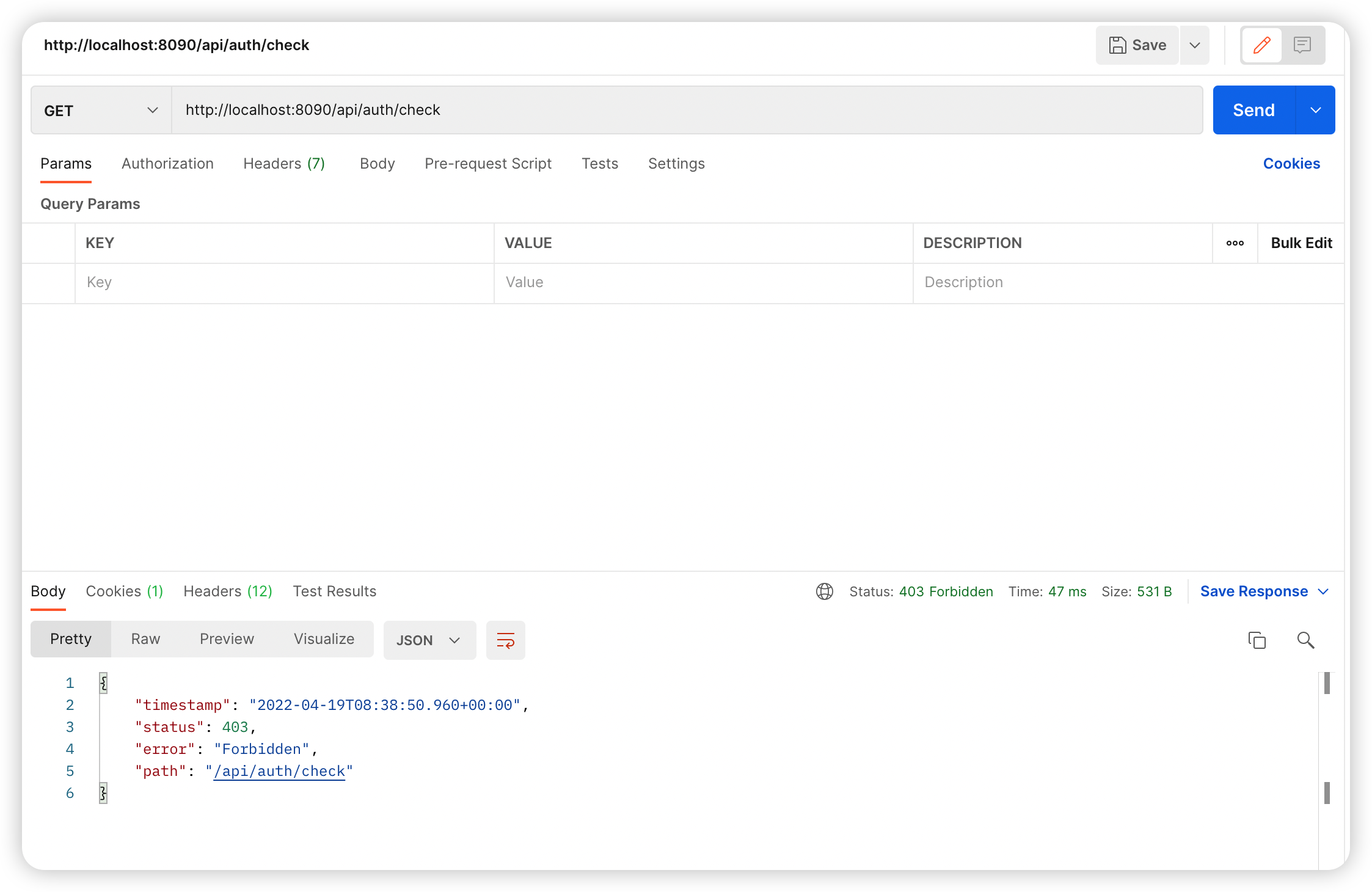Click the network globe icon
The width and height of the screenshot is (1372, 892).
coord(824,591)
